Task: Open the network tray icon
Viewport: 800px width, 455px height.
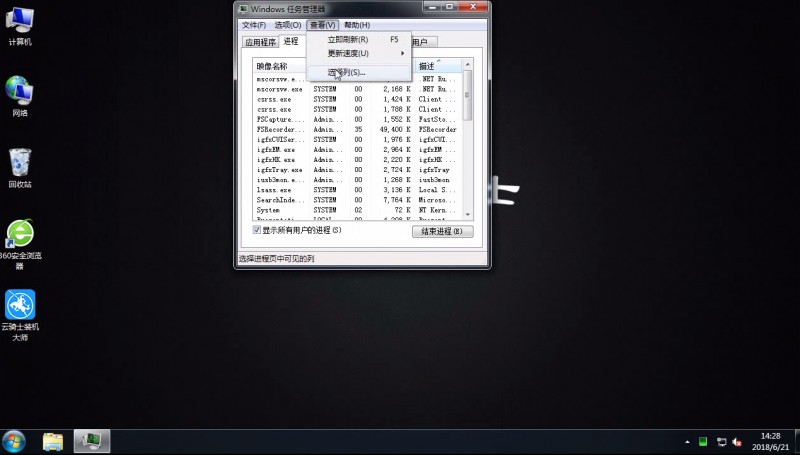Action: [x=721, y=442]
